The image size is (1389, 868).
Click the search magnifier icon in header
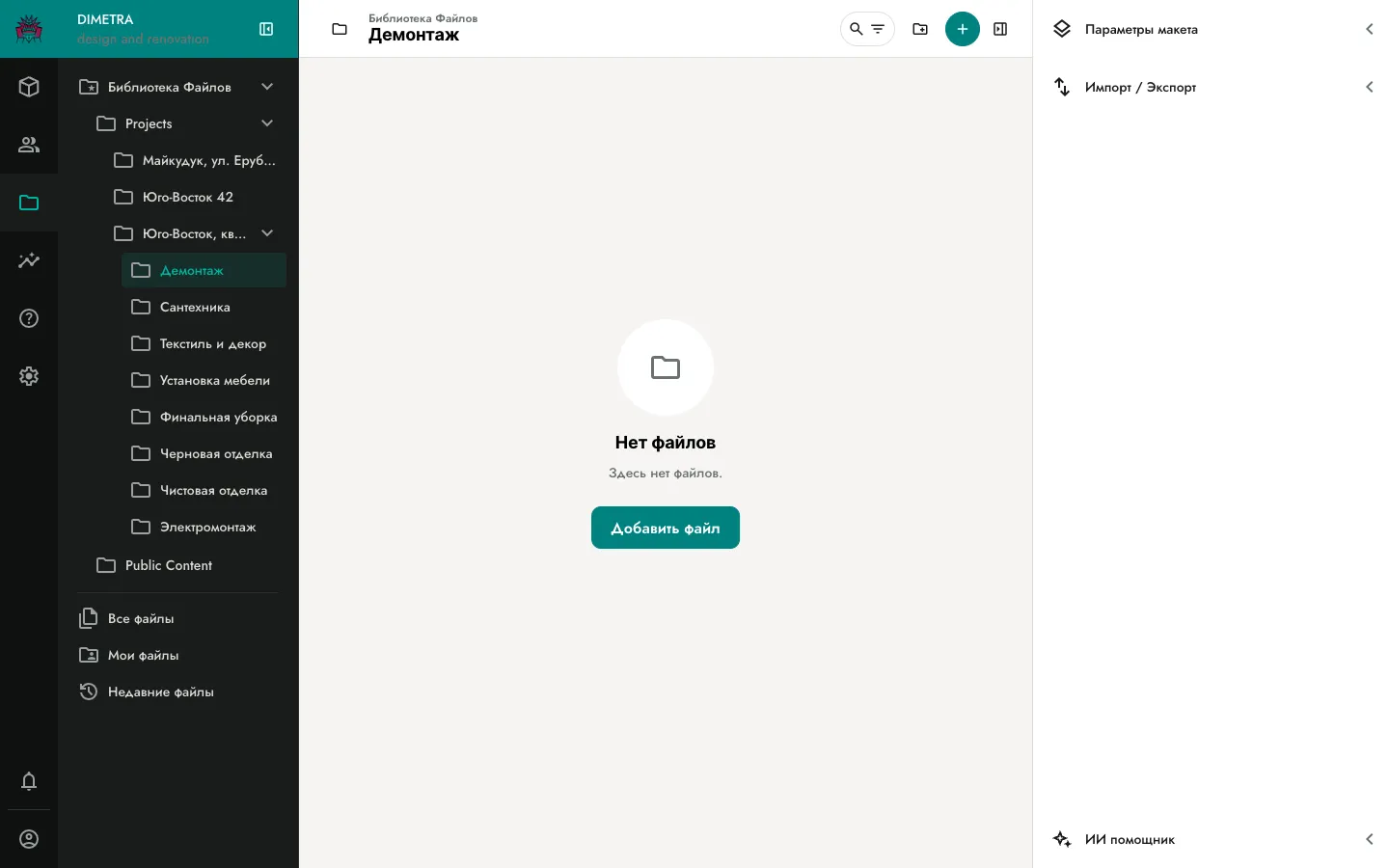(856, 29)
